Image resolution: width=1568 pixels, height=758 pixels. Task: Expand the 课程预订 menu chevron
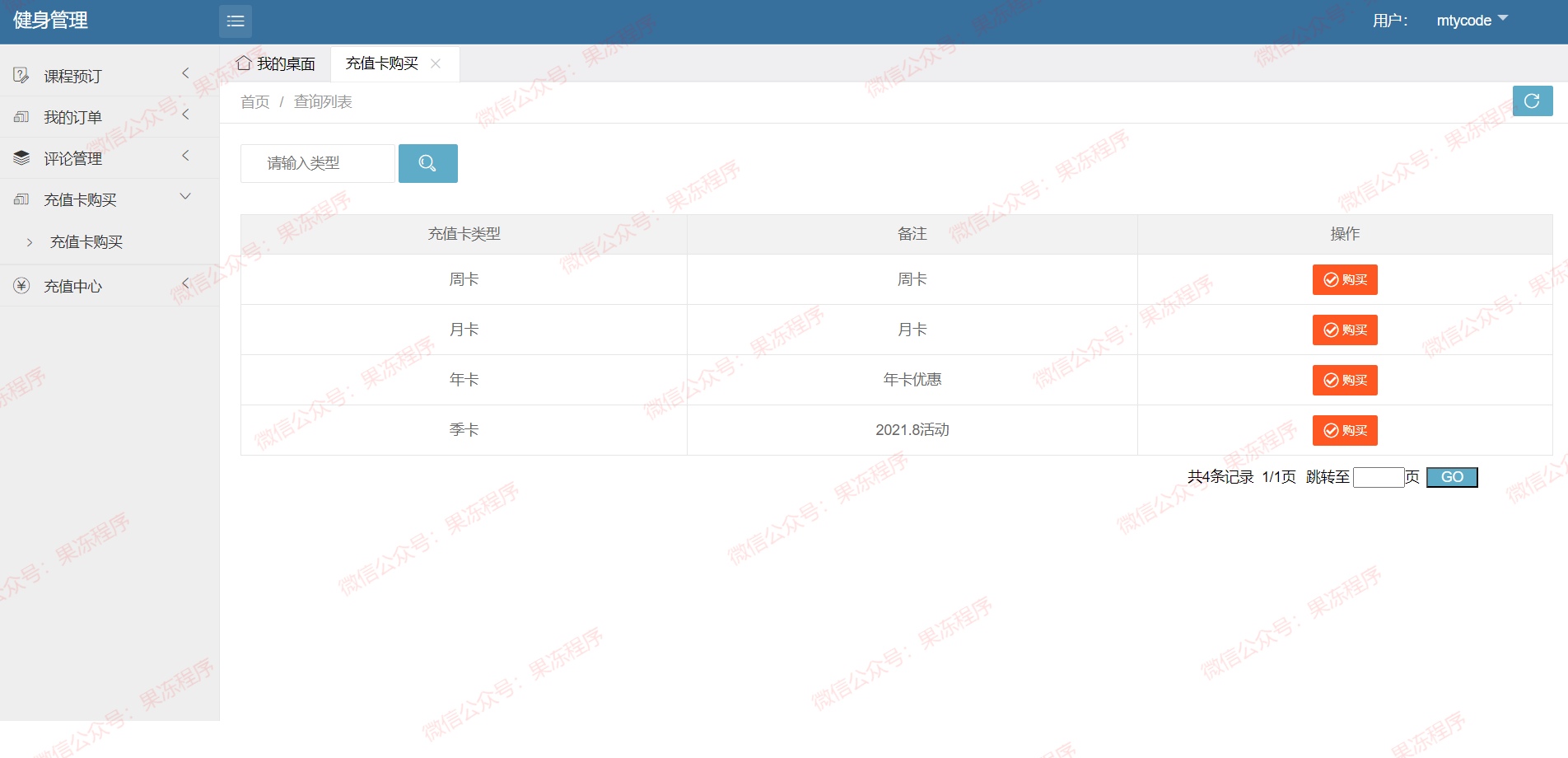pos(185,73)
